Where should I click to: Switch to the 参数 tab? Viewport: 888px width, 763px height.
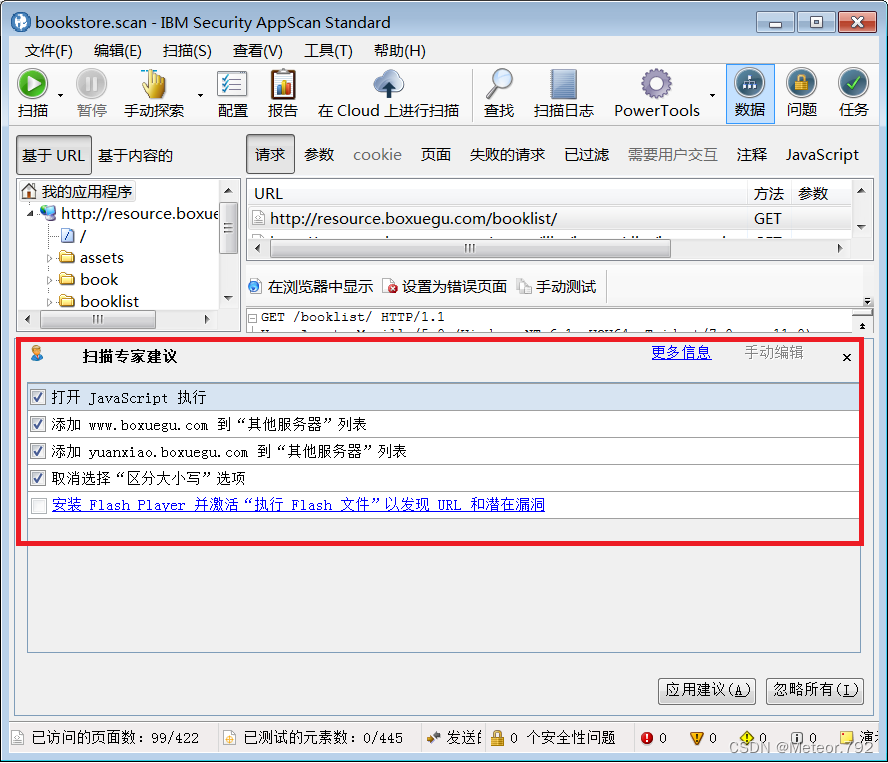319,154
